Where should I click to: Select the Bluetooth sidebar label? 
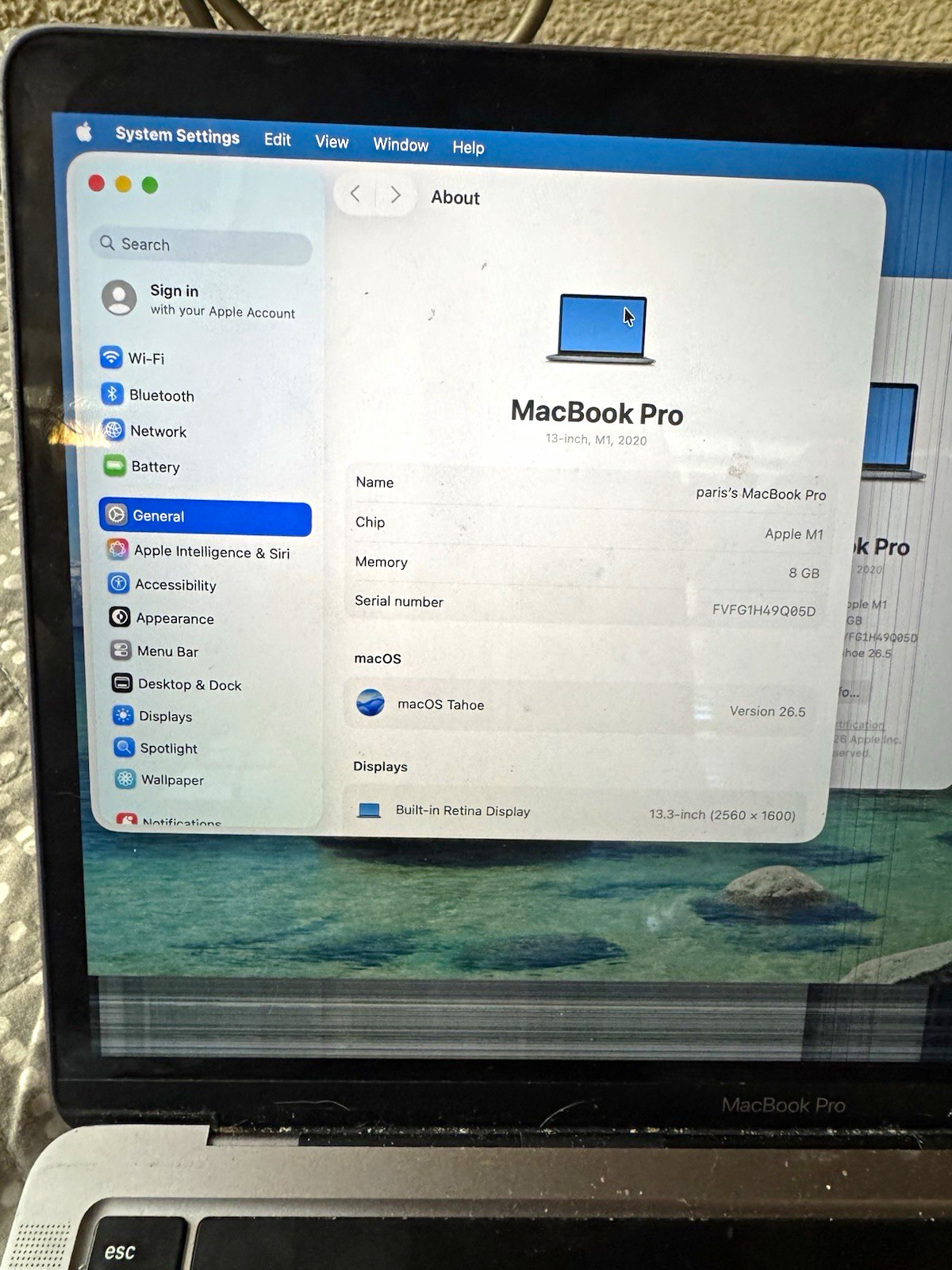click(x=162, y=395)
